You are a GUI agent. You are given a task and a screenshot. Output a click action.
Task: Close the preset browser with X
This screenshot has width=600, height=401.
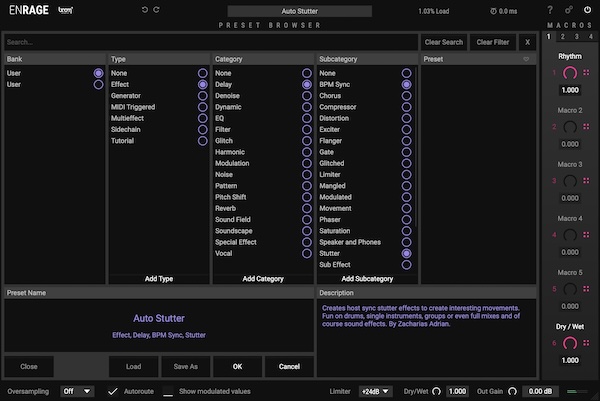tap(527, 42)
